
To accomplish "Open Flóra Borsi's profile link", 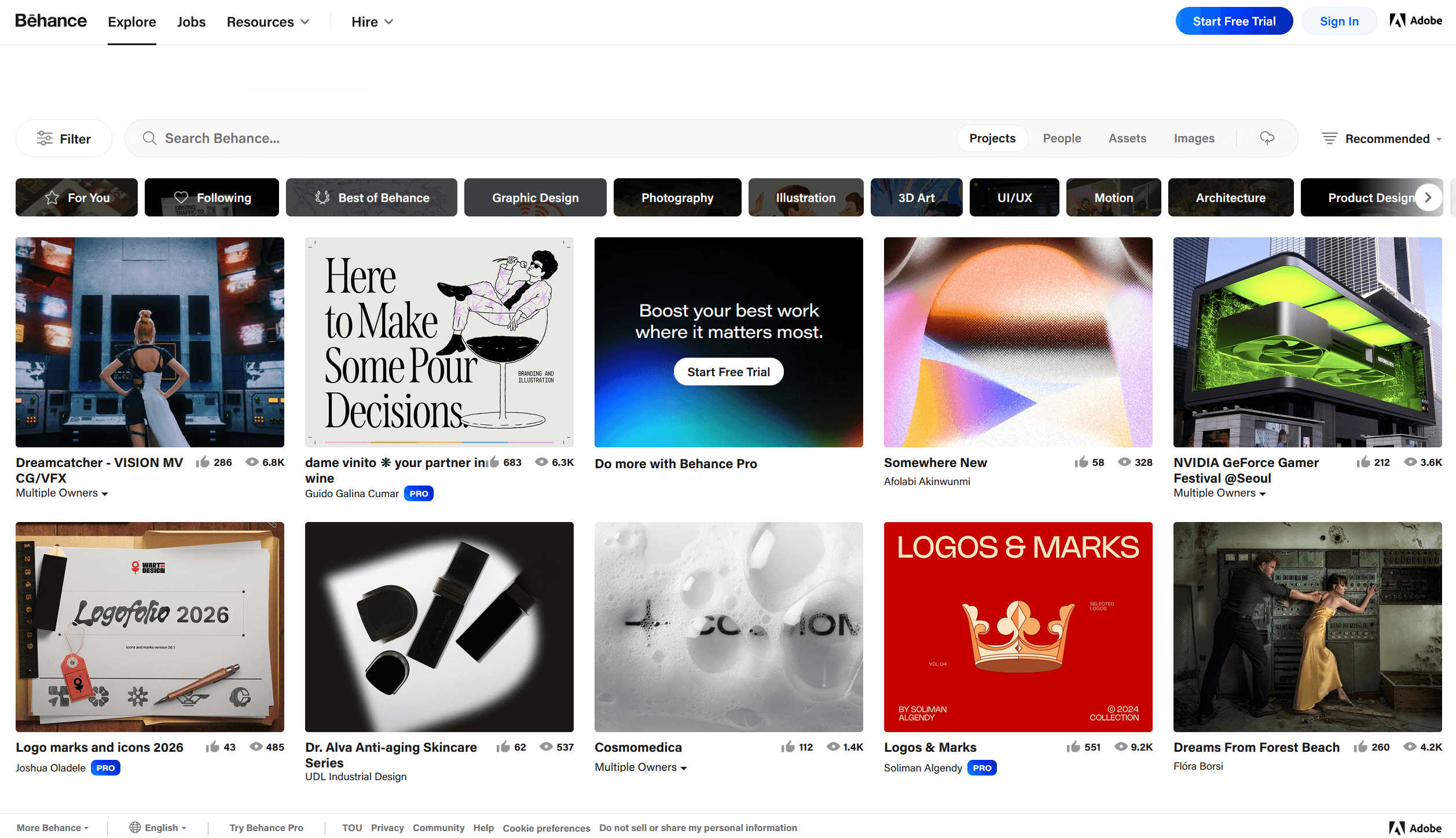I will point(1198,766).
